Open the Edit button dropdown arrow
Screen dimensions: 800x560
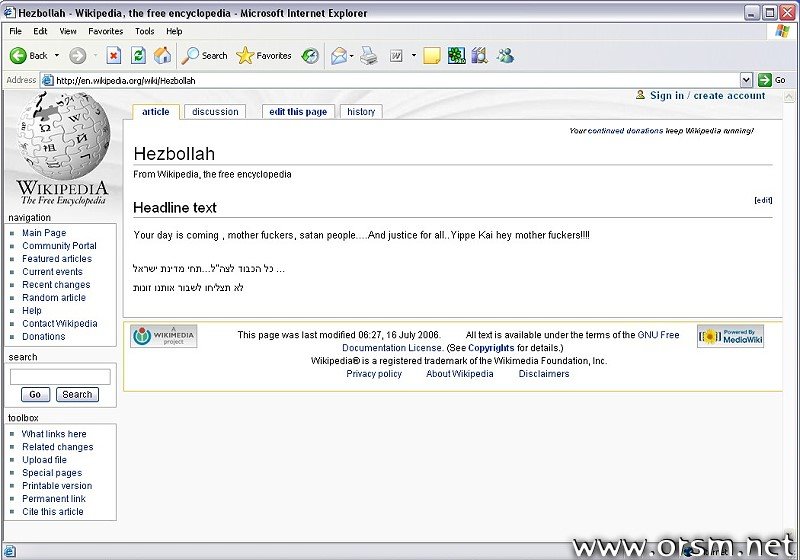click(414, 56)
